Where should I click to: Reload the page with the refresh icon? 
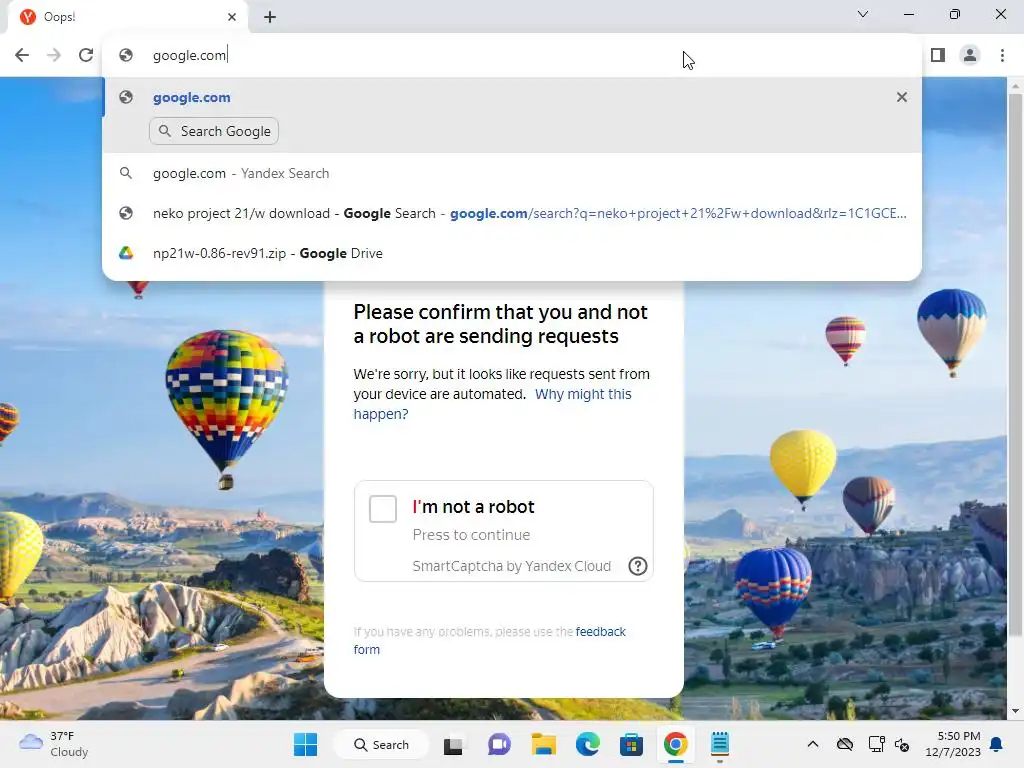(x=86, y=55)
